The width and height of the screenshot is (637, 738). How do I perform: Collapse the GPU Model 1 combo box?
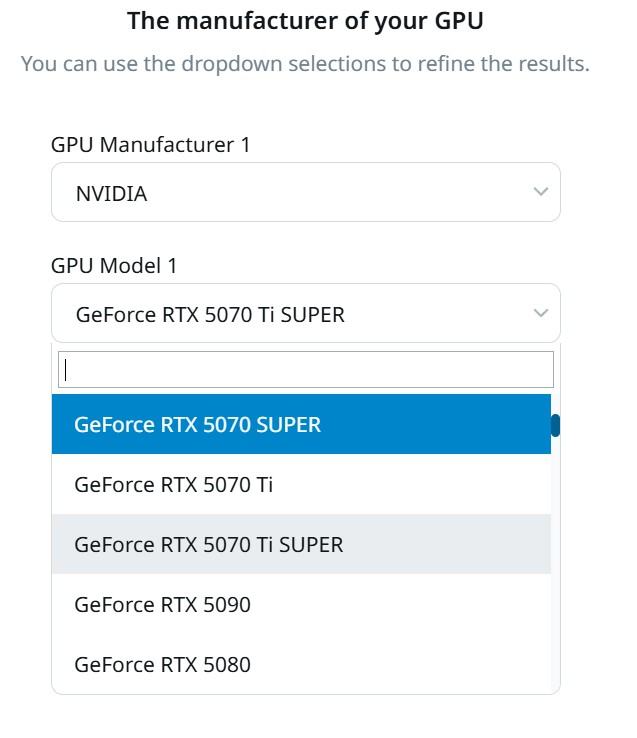pos(305,313)
